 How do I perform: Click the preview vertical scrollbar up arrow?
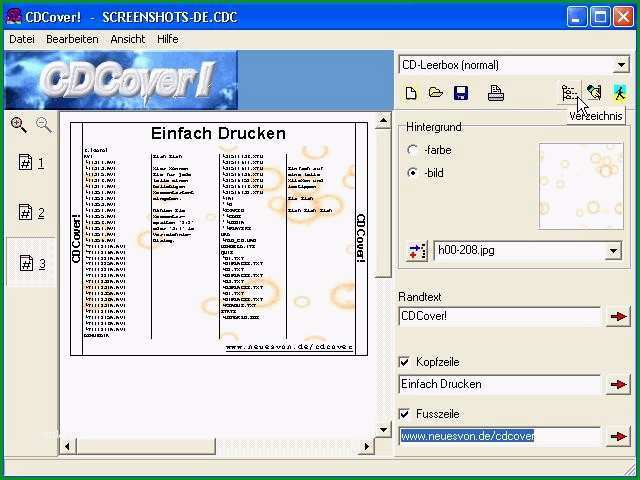click(383, 120)
